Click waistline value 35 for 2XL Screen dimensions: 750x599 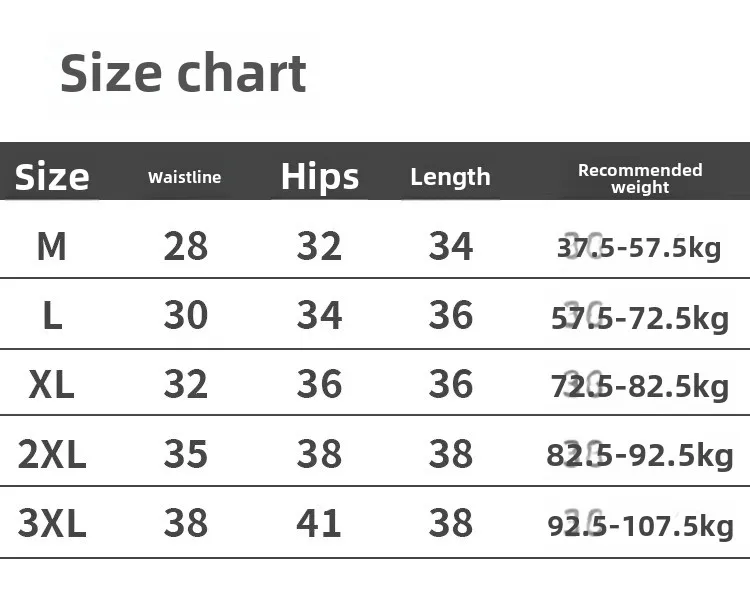185,455
